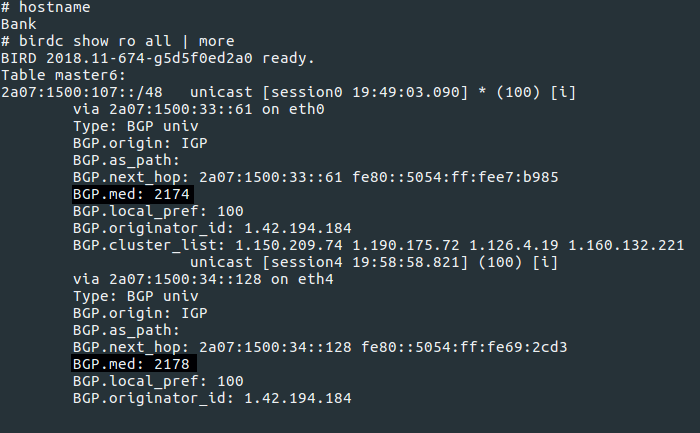Click the highlighted BGP.med 2174 entry
Image resolution: width=700 pixels, height=433 pixels.
[134, 194]
